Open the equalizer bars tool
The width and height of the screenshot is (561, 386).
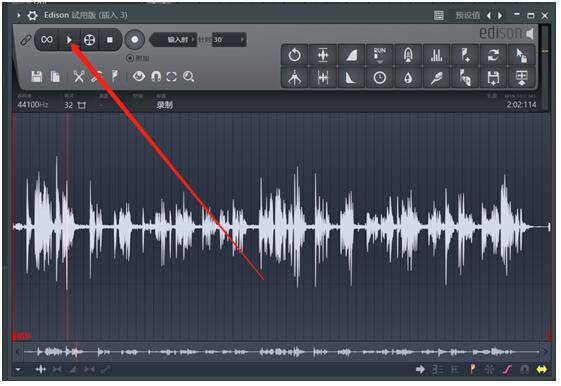coord(436,55)
